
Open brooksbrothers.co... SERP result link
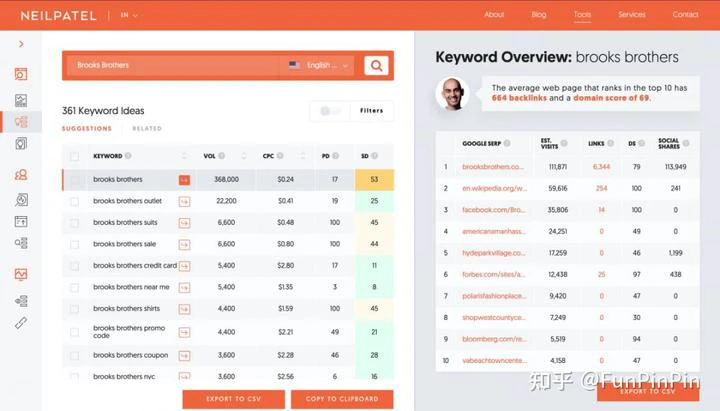pos(493,167)
